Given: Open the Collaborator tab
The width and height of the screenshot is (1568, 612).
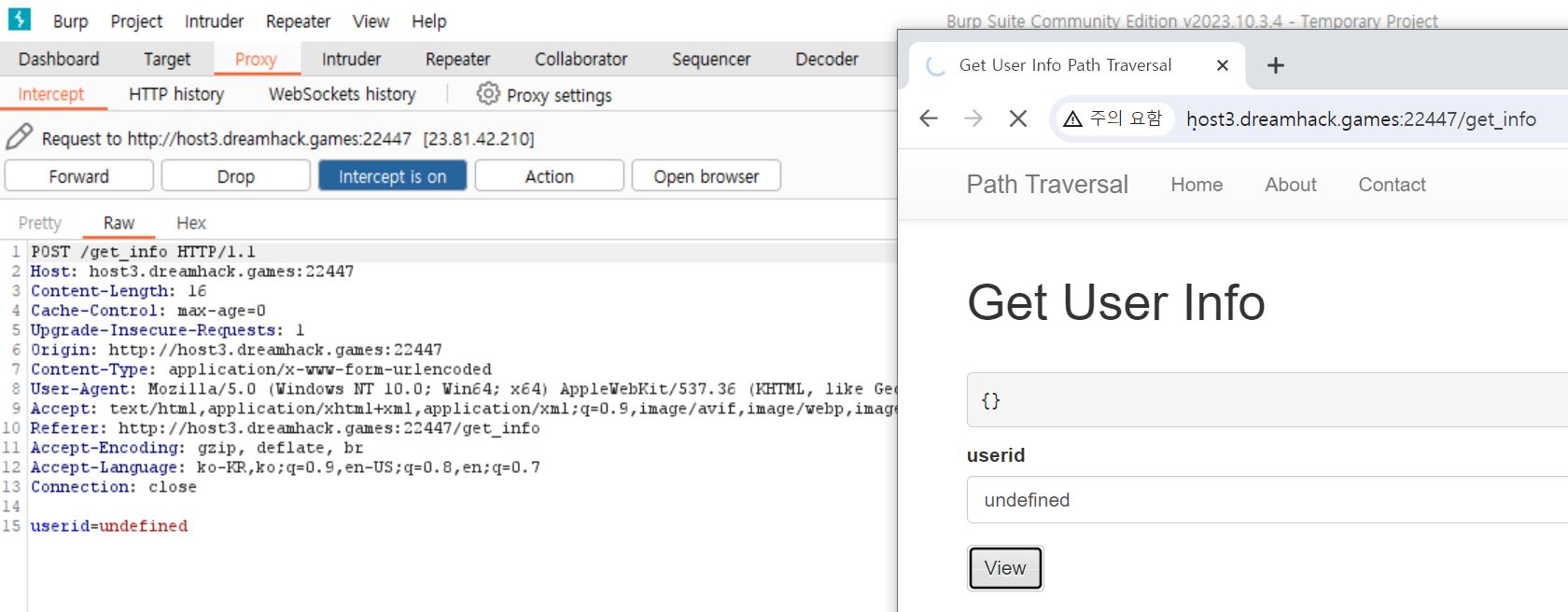Looking at the screenshot, I should (581, 59).
